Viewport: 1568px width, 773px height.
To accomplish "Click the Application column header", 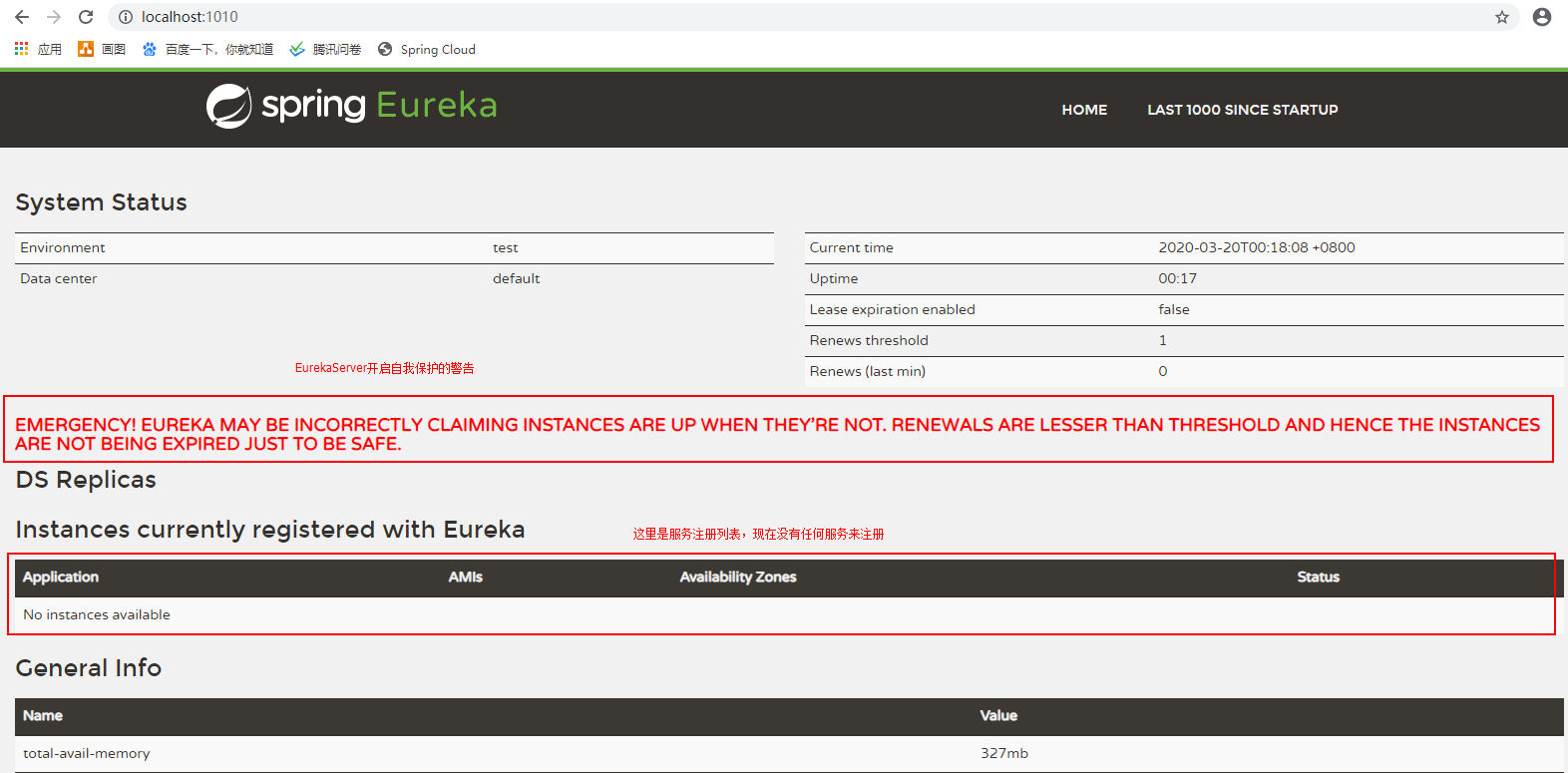I will pyautogui.click(x=61, y=577).
